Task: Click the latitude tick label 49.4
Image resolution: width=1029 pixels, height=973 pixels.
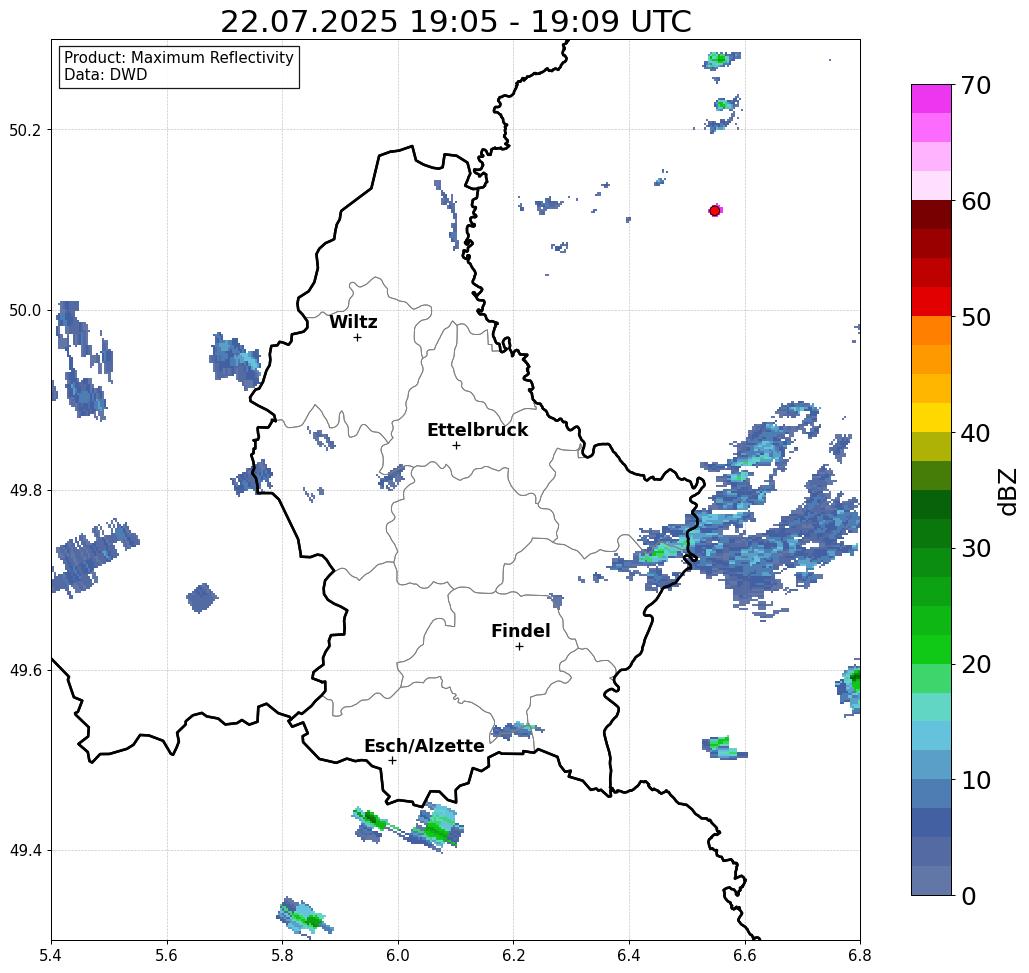Action: click(x=25, y=851)
